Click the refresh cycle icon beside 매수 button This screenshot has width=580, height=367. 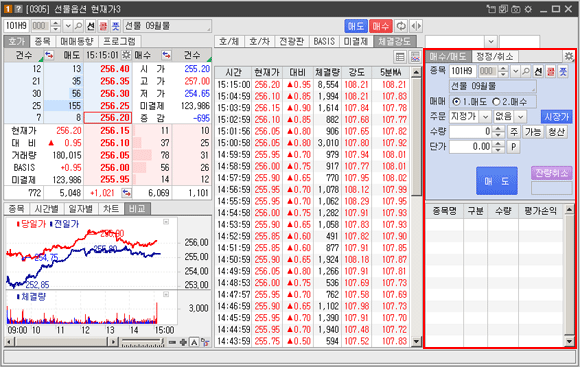pos(401,26)
